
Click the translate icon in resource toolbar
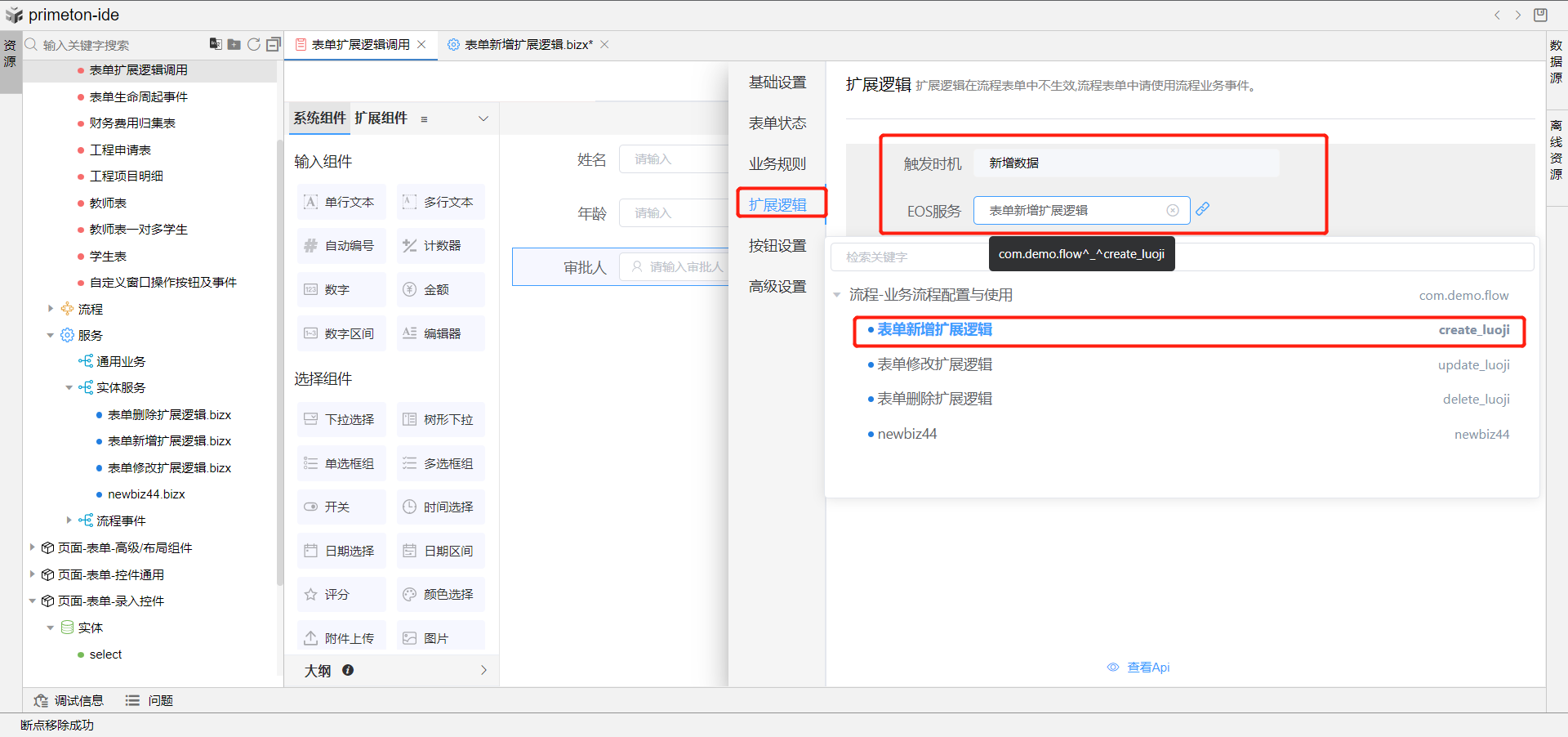click(216, 44)
